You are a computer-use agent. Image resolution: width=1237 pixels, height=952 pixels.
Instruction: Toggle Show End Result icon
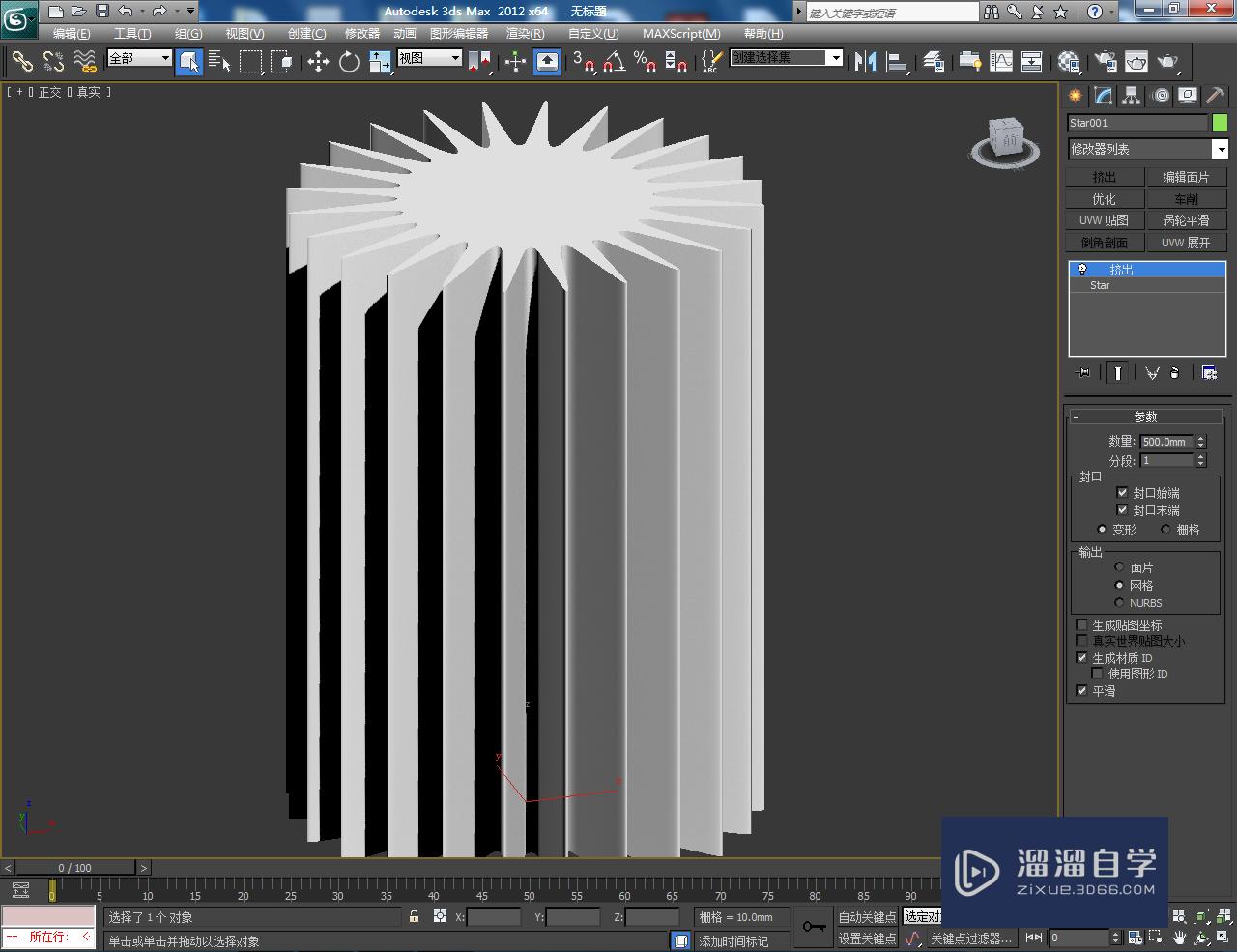1117,372
